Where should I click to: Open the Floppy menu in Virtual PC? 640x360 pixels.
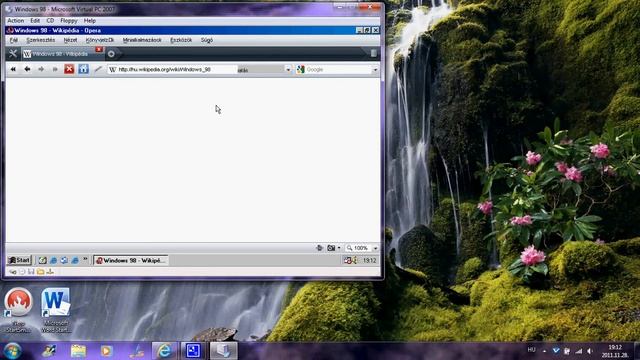pos(69,20)
